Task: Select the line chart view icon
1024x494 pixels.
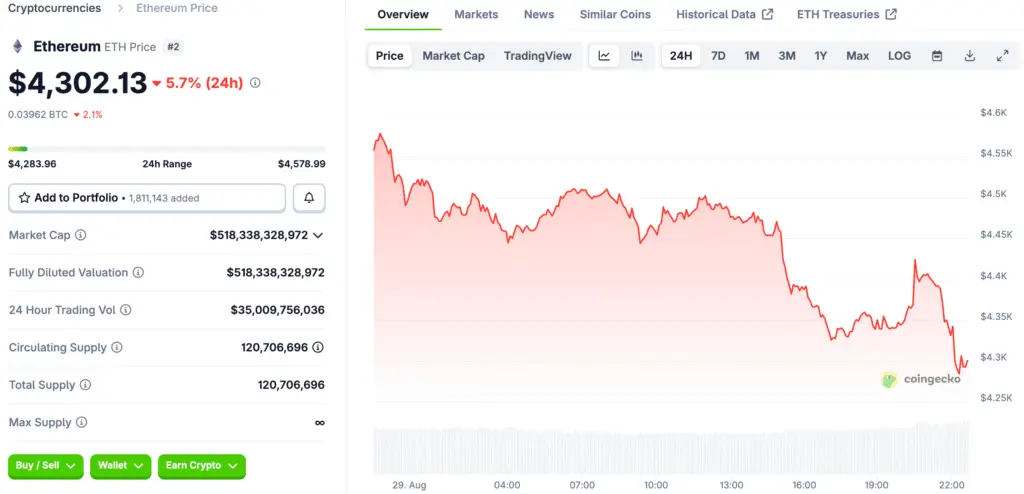Action: (x=604, y=56)
